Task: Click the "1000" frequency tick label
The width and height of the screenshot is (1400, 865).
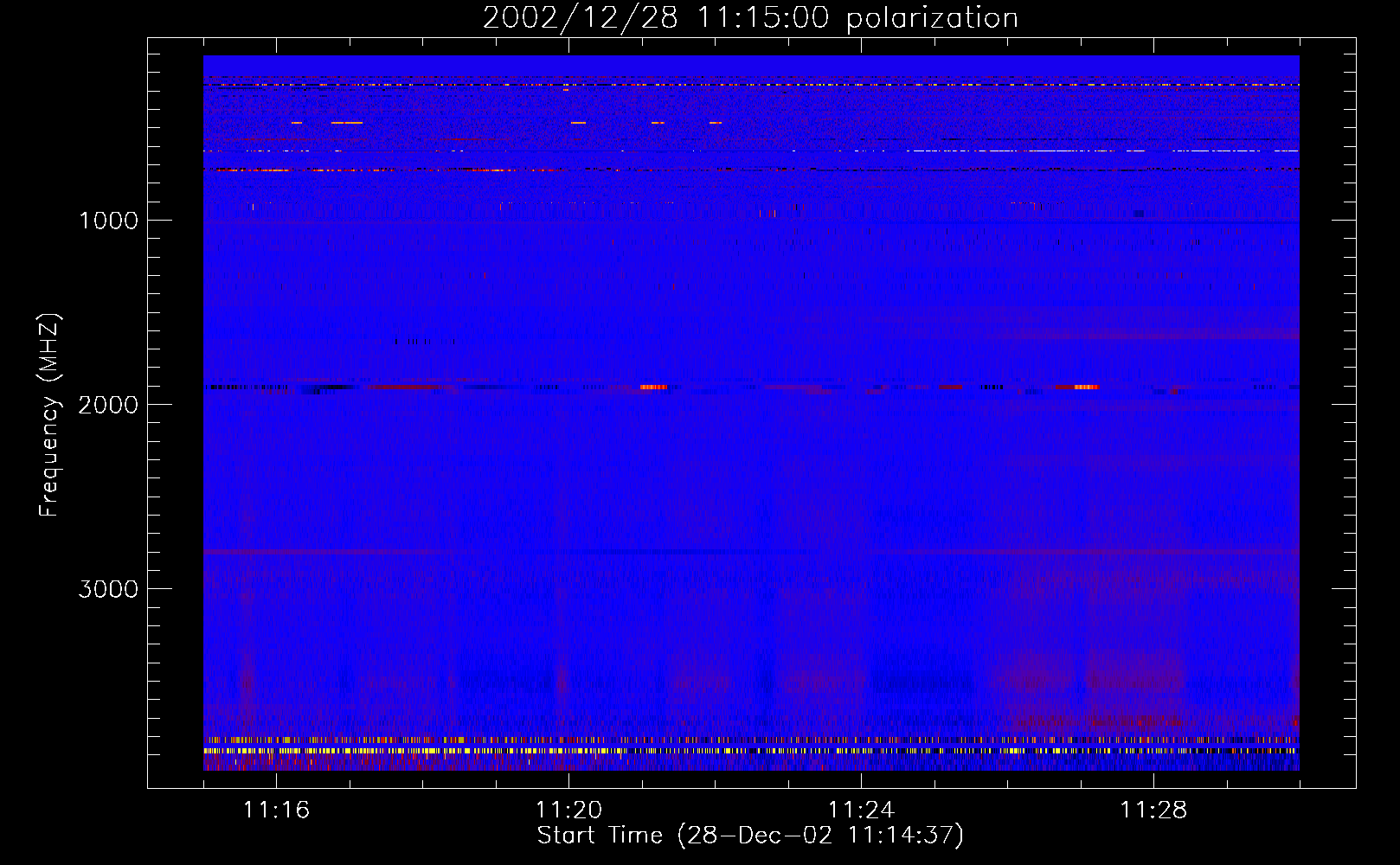Action: 108,221
